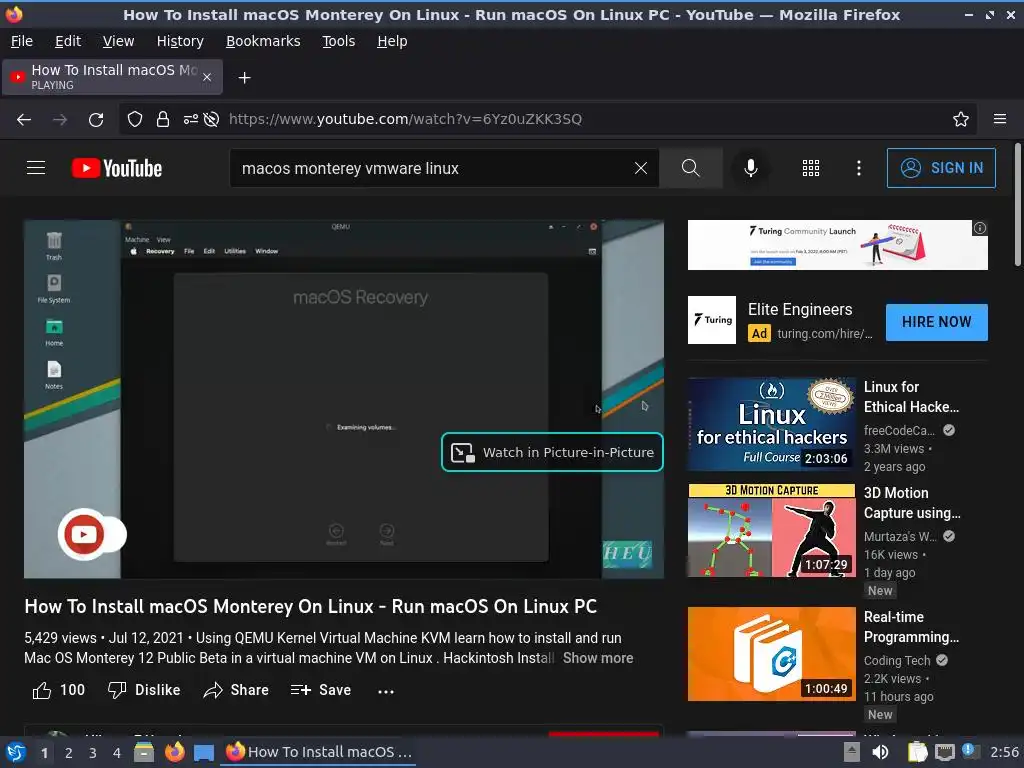The image size is (1024, 768).
Task: Click the page vertical scrollbar
Action: [x=1017, y=205]
